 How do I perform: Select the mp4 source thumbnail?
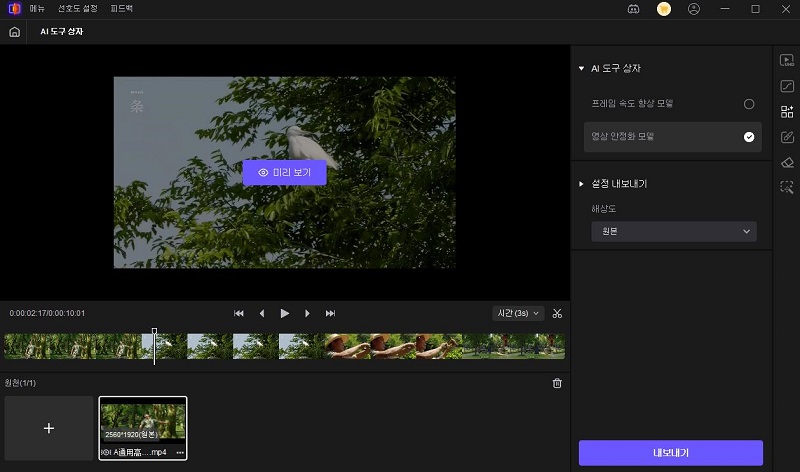tap(143, 428)
